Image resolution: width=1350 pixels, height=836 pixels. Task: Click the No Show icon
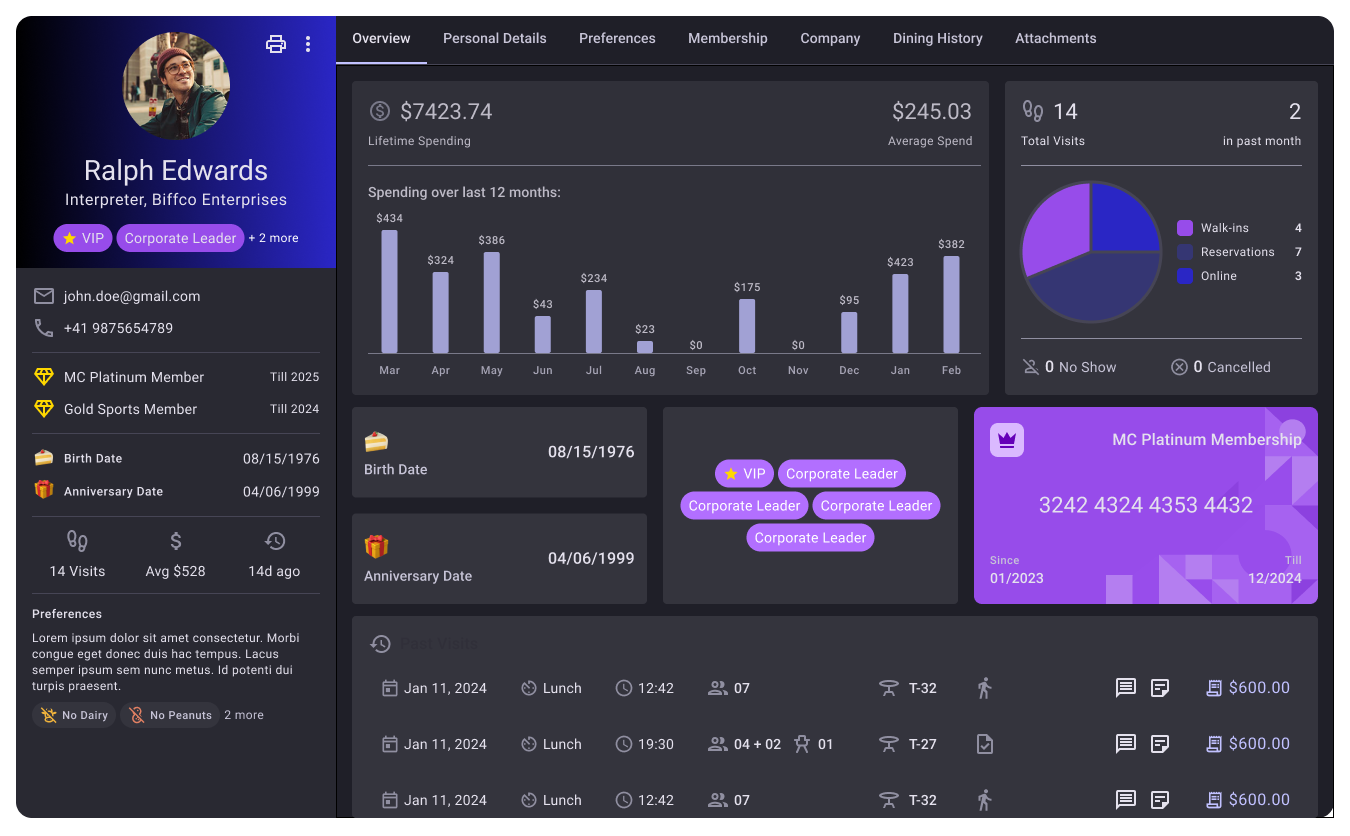point(1031,367)
